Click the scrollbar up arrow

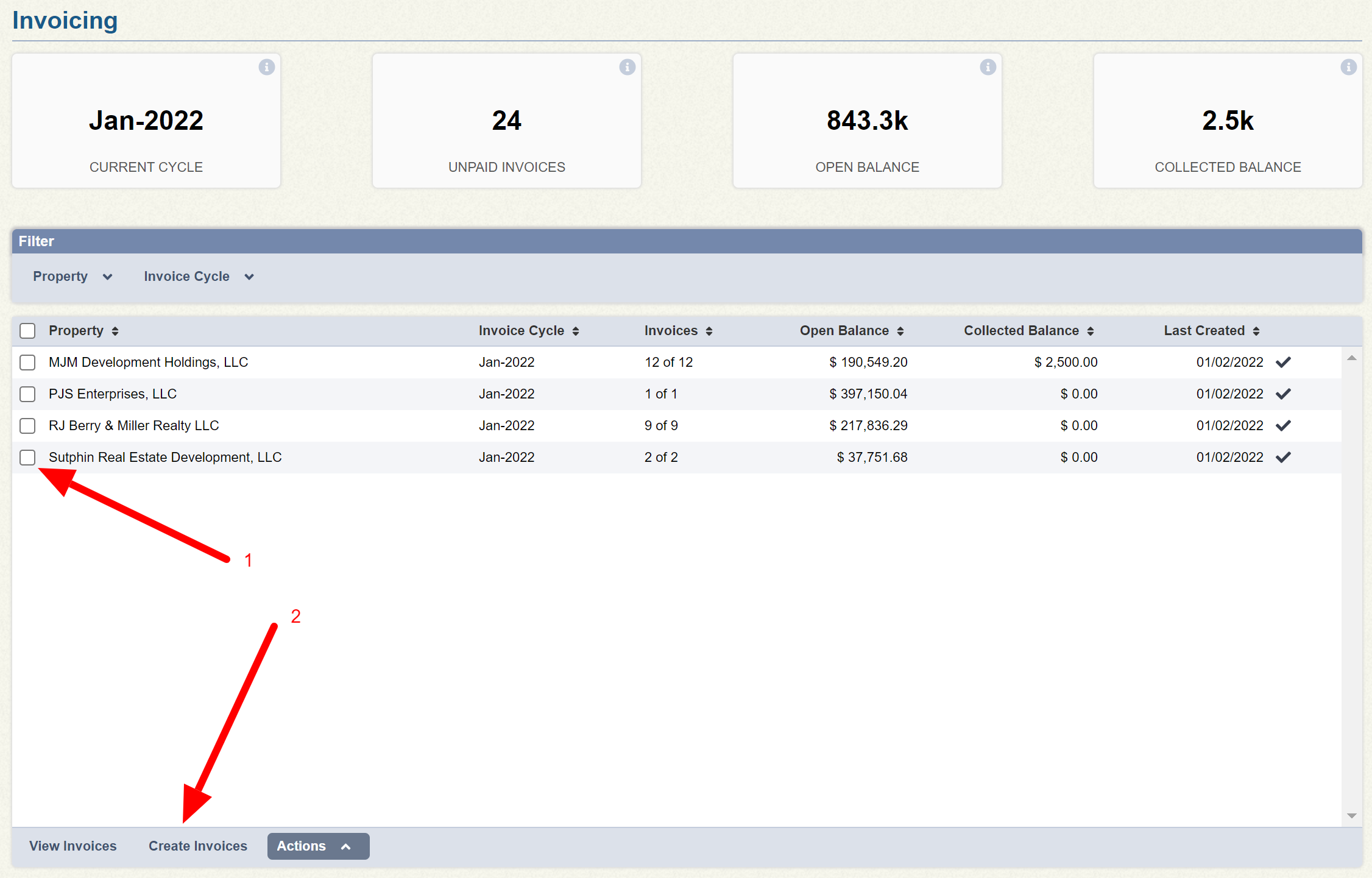pos(1352,358)
